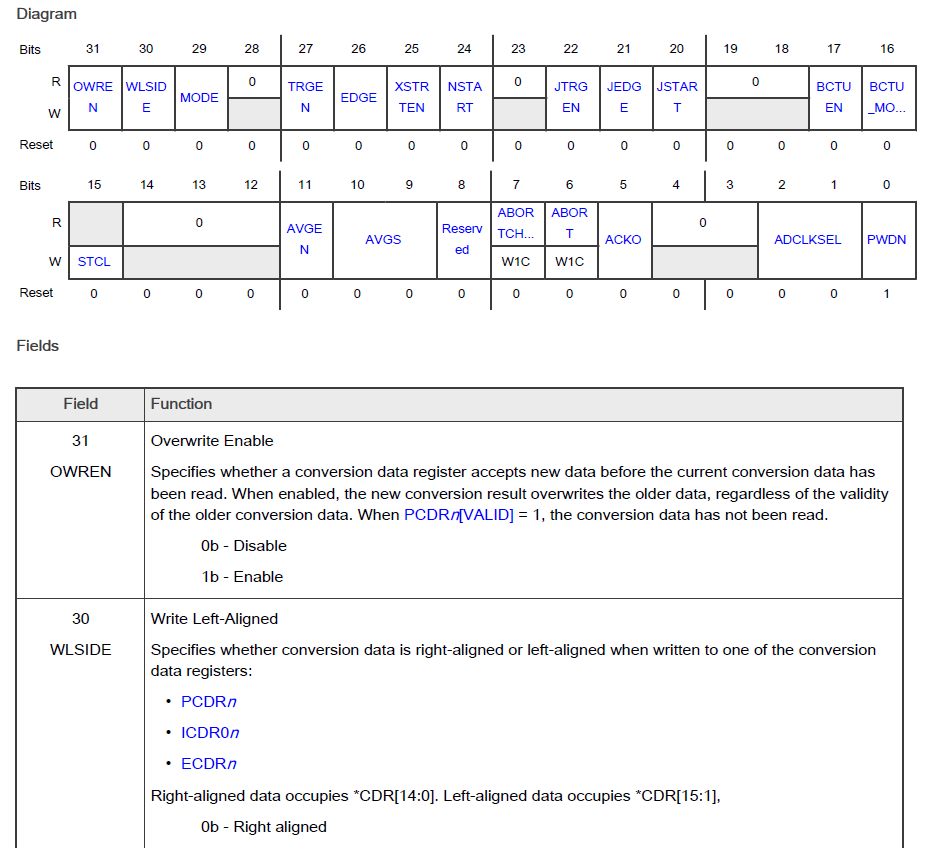946x855 pixels.
Task: Click bit number 15 in the diagram
Action: pos(94,185)
